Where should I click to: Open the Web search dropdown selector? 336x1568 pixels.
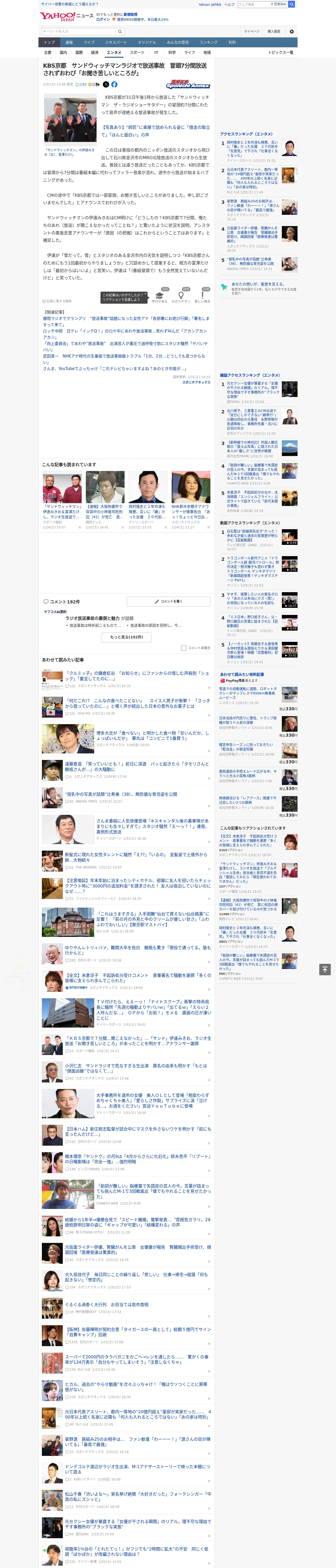coord(279,4)
